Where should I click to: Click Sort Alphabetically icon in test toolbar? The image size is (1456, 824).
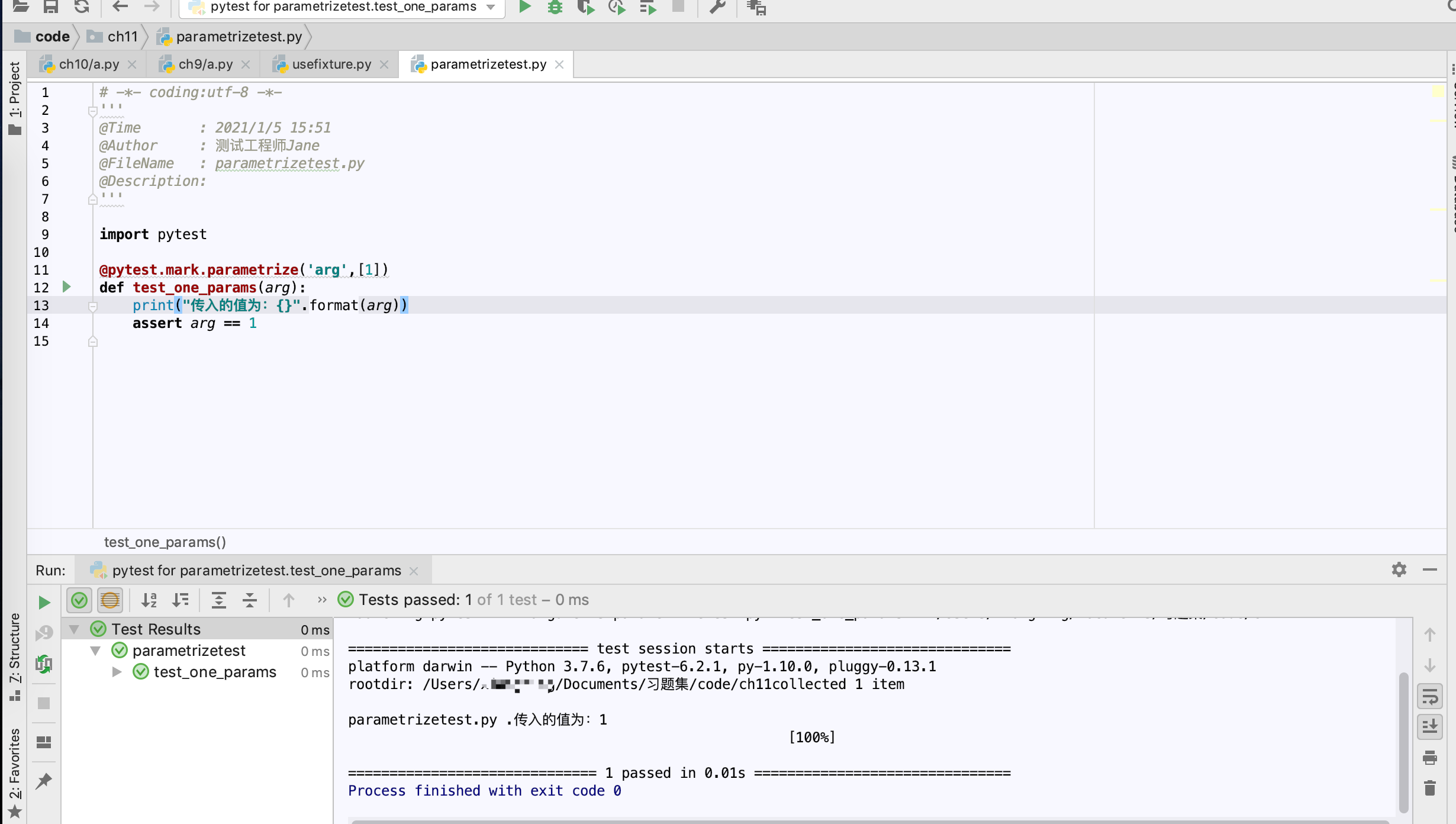[149, 600]
